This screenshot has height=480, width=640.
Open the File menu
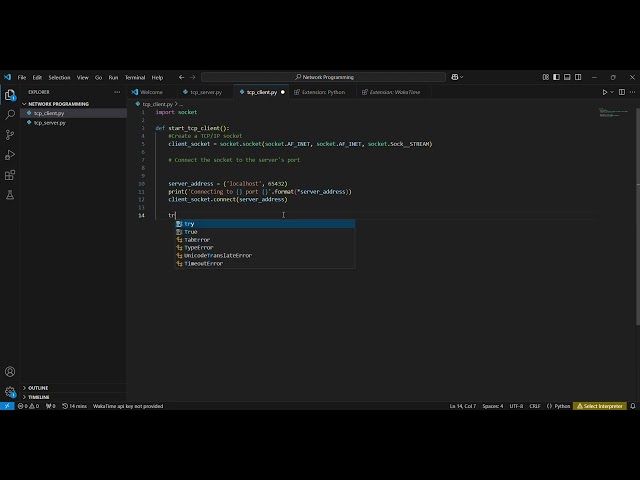click(x=22, y=77)
